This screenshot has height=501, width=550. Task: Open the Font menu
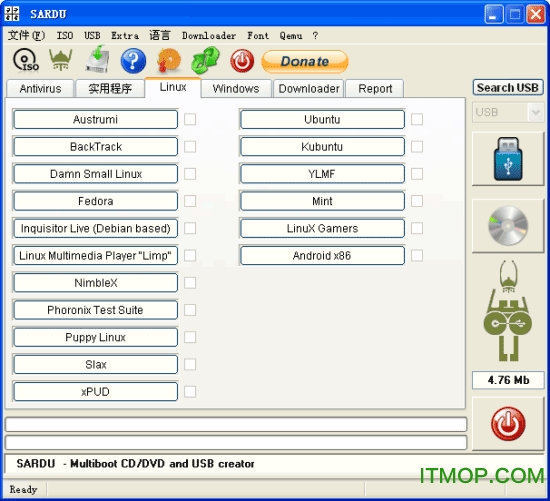tap(258, 35)
